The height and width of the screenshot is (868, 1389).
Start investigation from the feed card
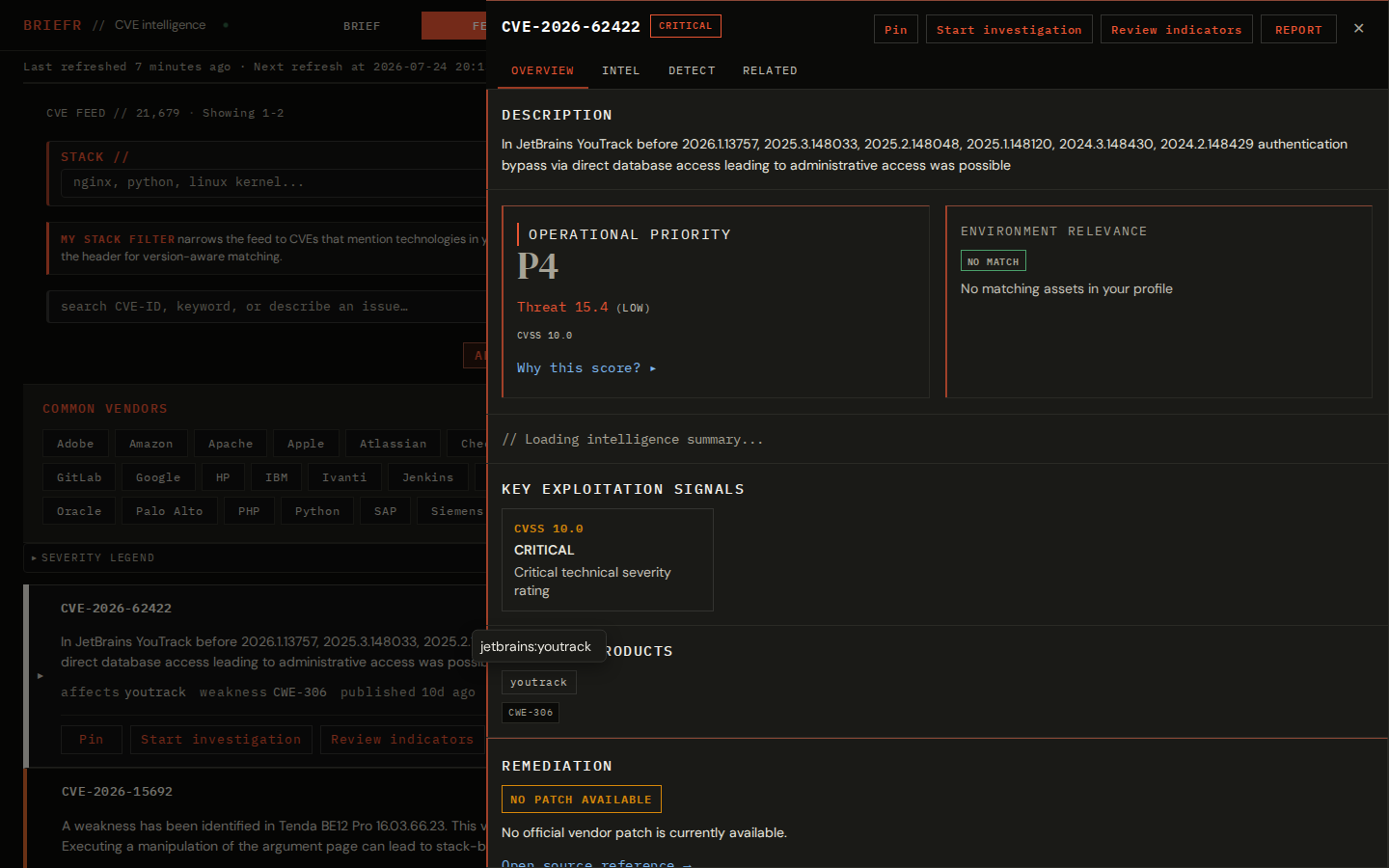click(x=221, y=740)
